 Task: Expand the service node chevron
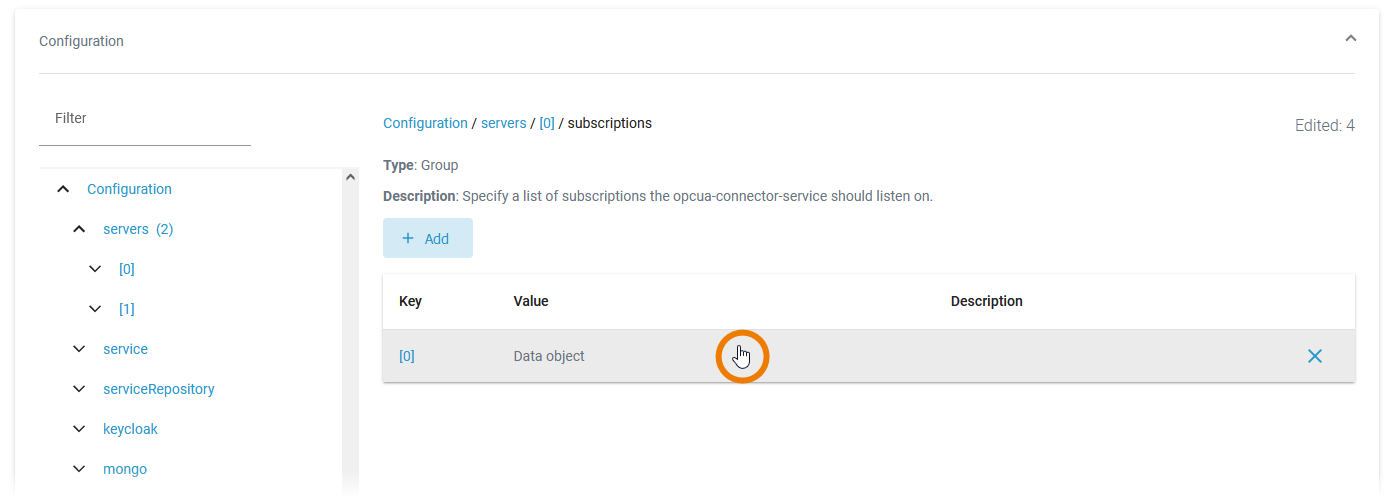click(79, 349)
